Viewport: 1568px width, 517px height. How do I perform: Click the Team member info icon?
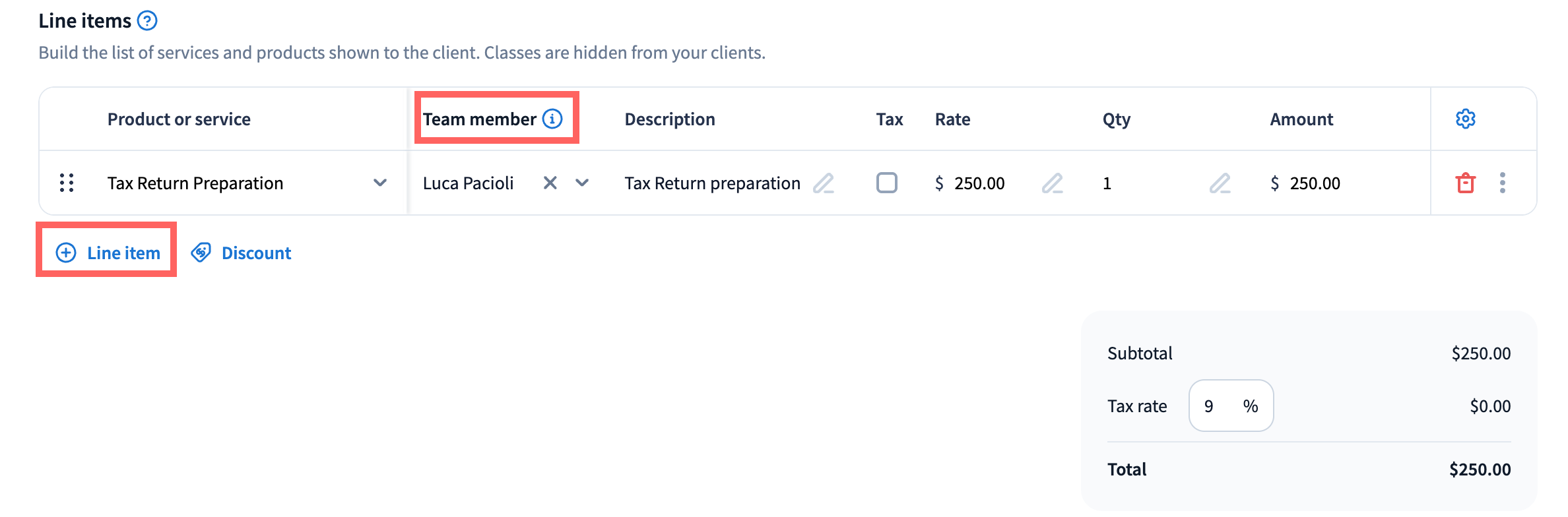pyautogui.click(x=552, y=119)
